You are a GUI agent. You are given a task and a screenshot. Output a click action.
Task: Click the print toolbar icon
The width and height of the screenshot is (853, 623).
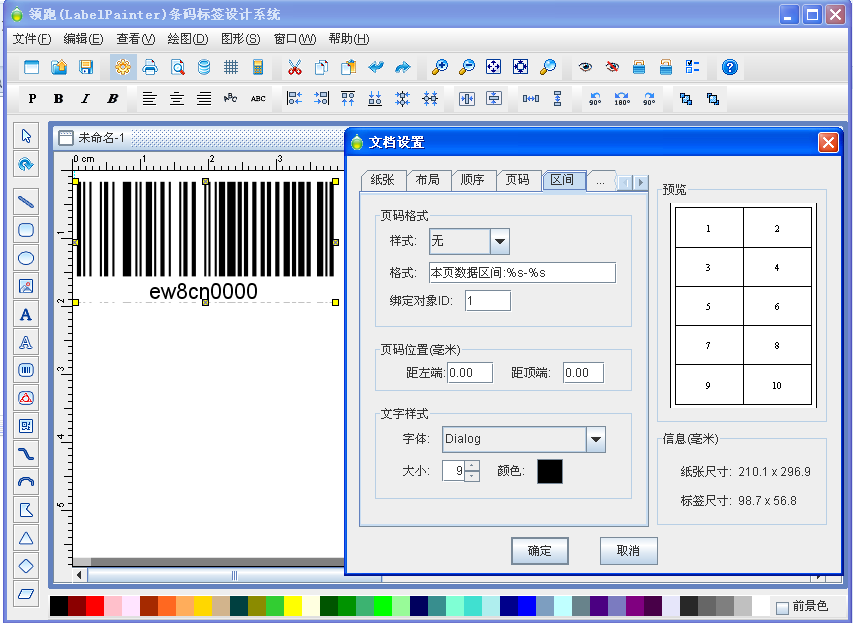(150, 67)
